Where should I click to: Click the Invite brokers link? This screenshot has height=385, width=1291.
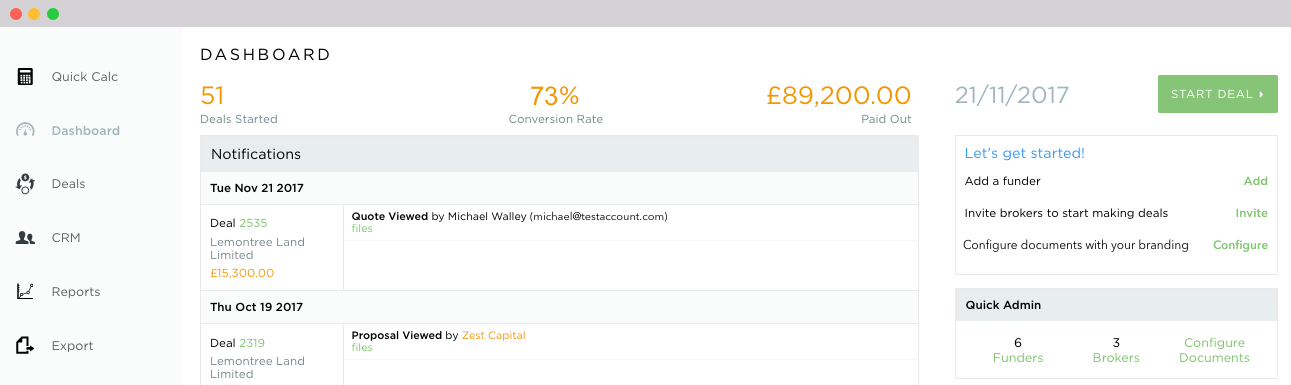pyautogui.click(x=1251, y=213)
